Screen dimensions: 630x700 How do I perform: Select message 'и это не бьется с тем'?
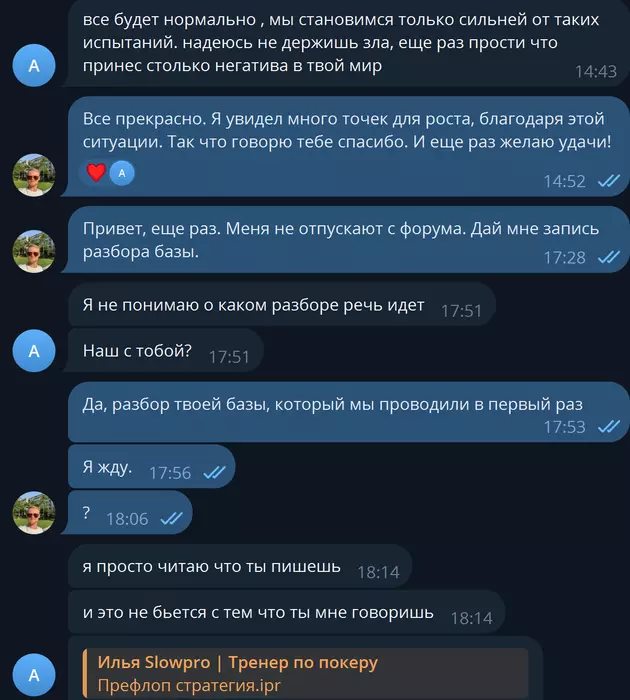[x=286, y=612]
